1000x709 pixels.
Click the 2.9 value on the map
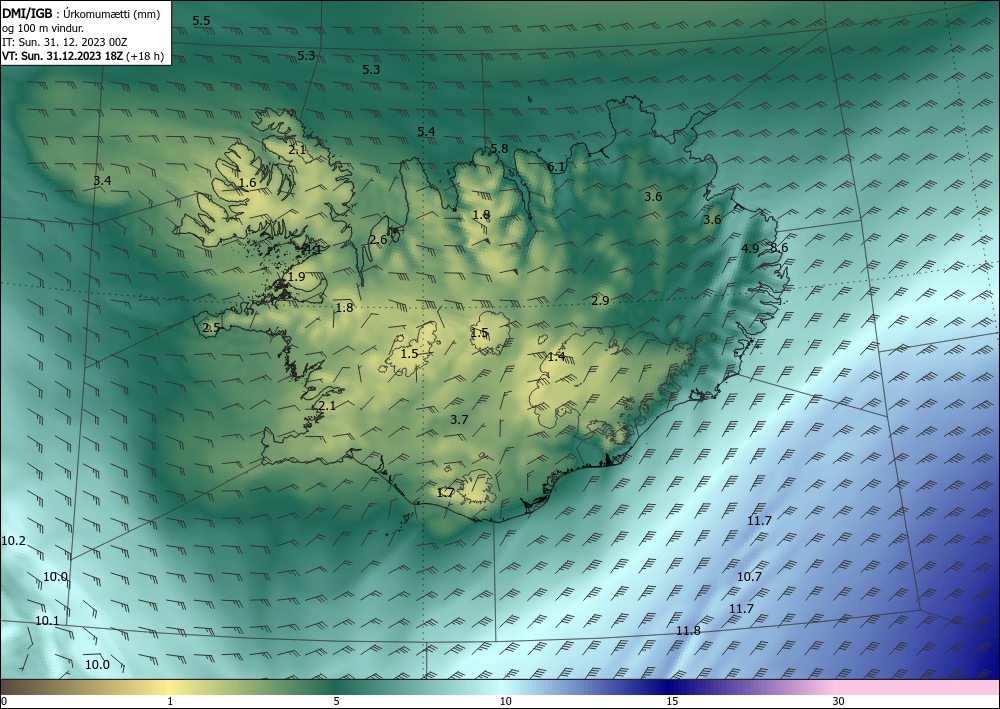click(600, 300)
